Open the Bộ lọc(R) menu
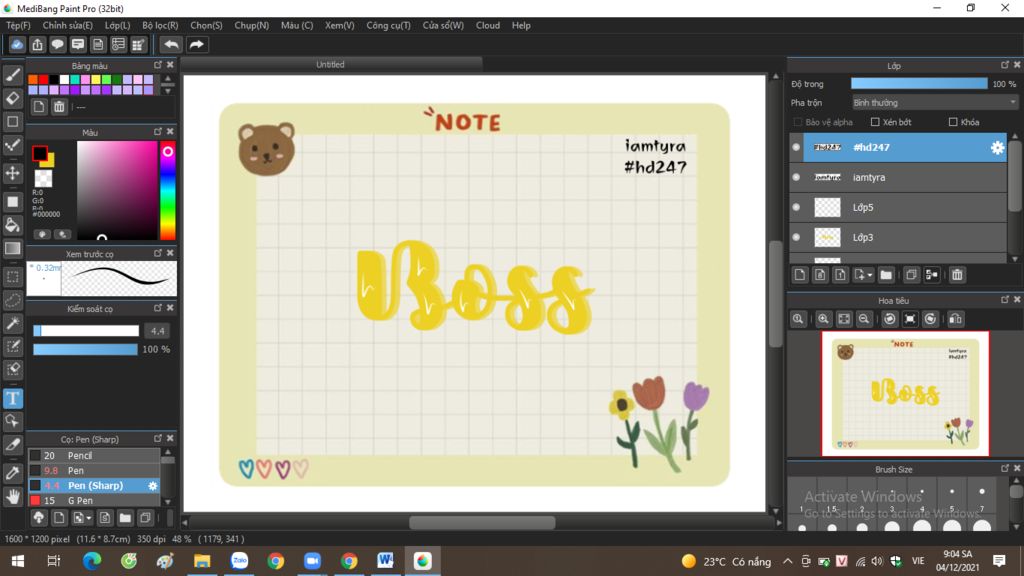This screenshot has width=1024, height=576. 160,25
